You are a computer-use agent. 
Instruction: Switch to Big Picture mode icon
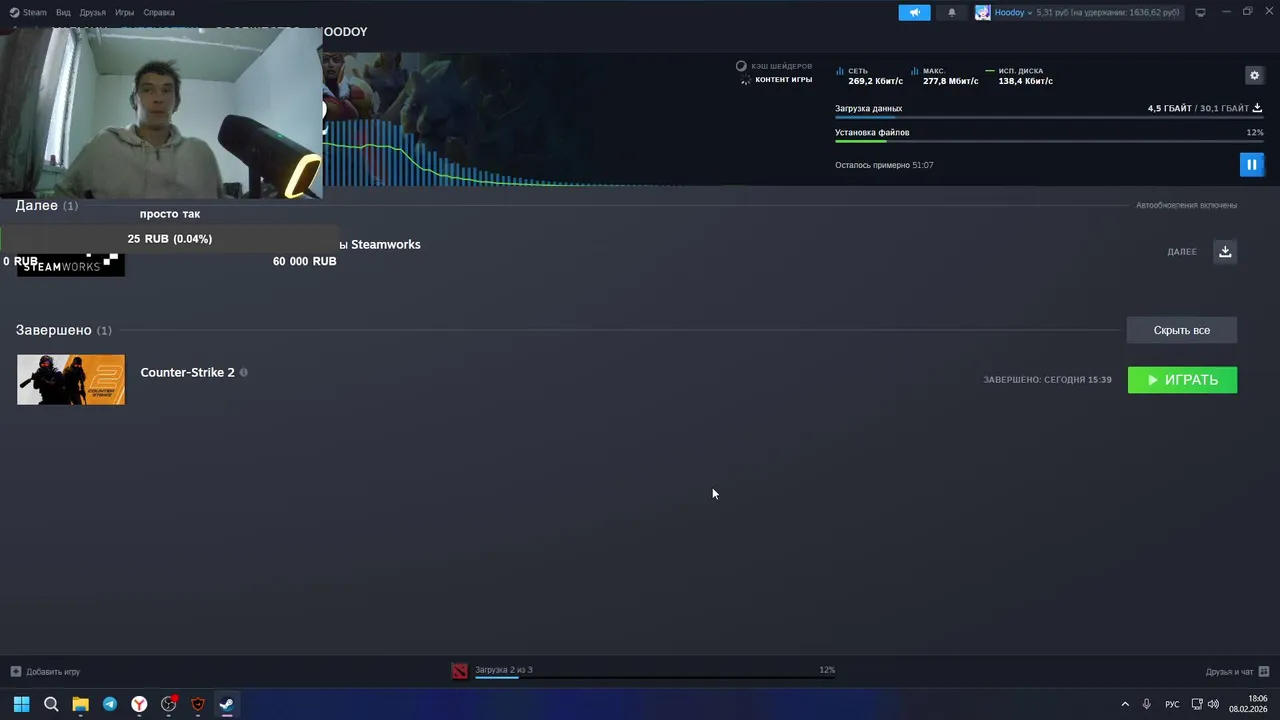pyautogui.click(x=1201, y=13)
